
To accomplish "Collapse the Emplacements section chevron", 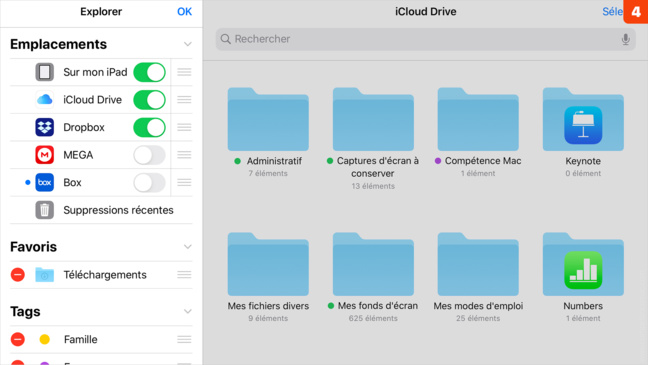I will click(x=188, y=44).
